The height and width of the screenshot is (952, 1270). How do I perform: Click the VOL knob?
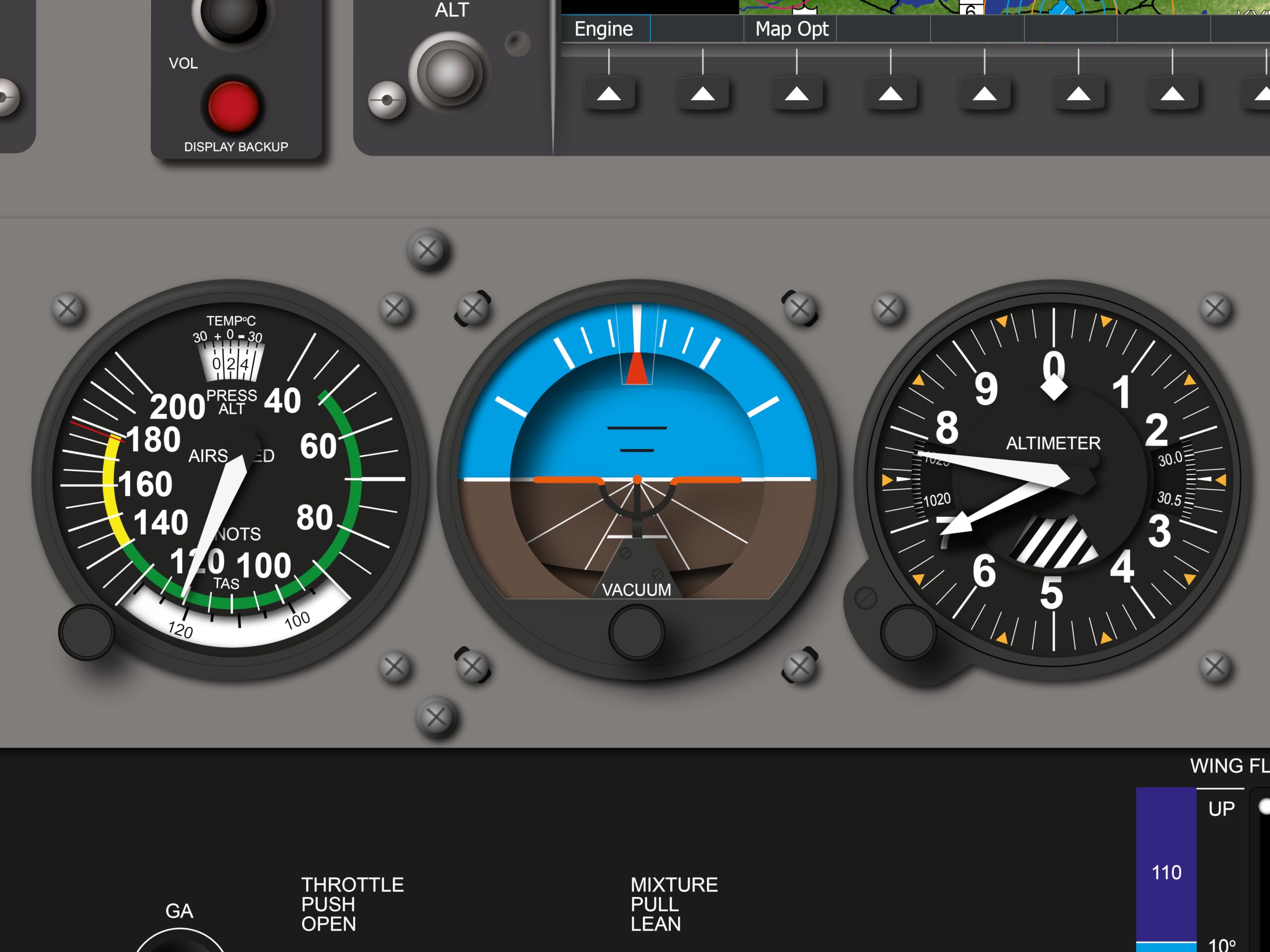click(x=233, y=12)
